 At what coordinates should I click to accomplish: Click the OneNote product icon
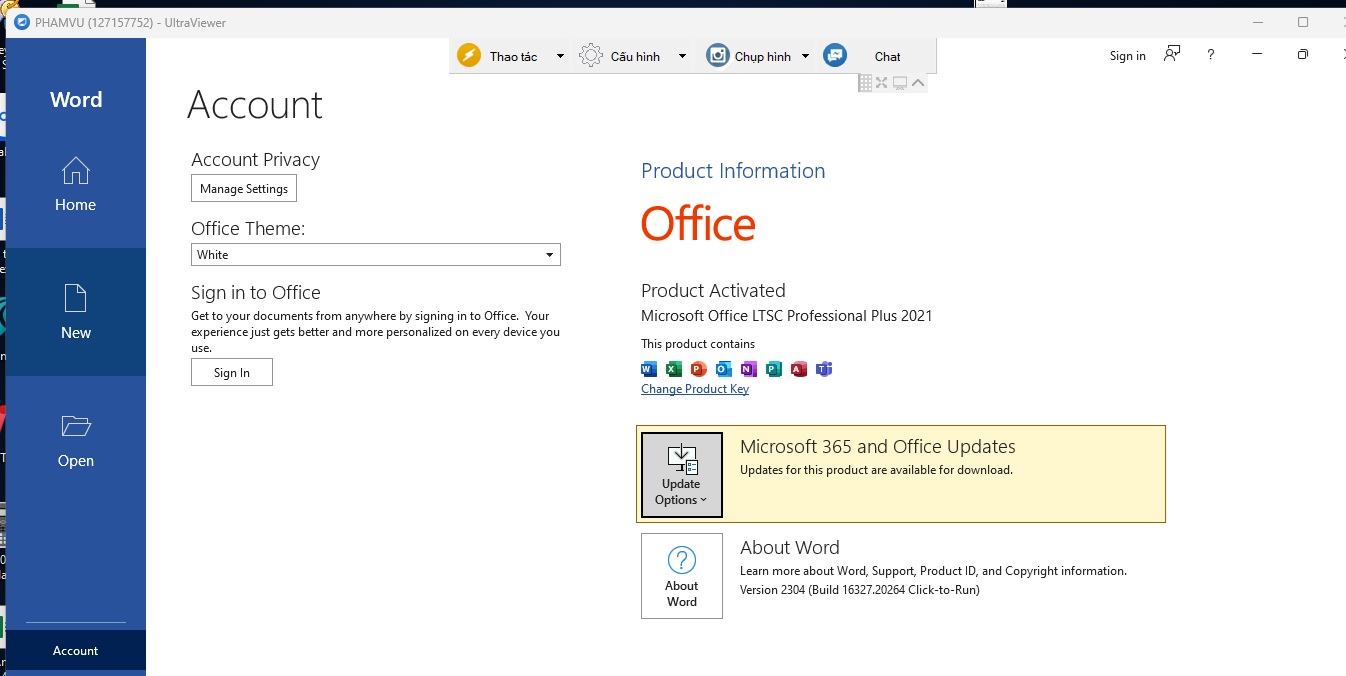pyautogui.click(x=749, y=369)
